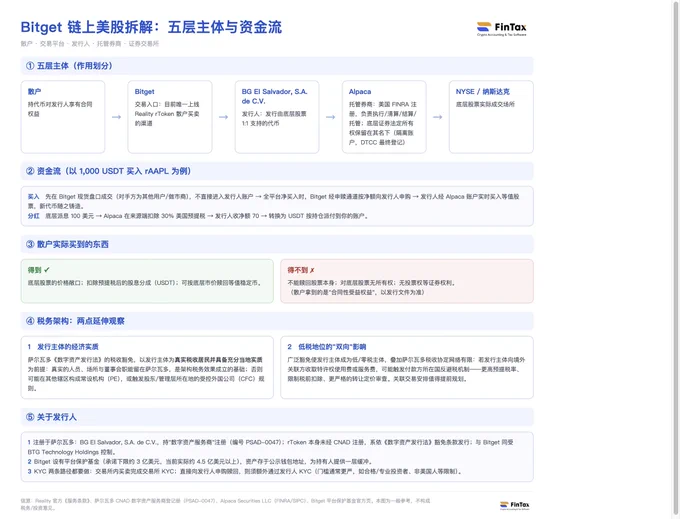Image resolution: width=680 pixels, height=519 pixels.
Task: Click the text '底层股票实际成交场所'
Action: 485,104
